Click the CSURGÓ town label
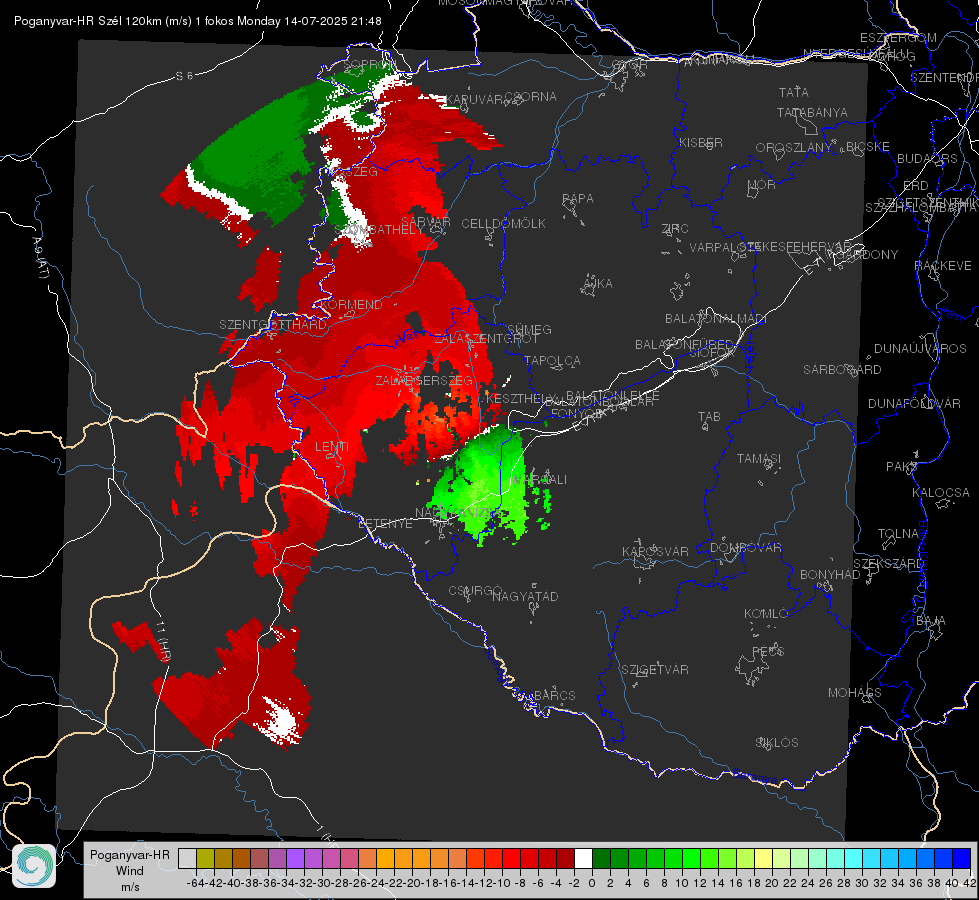The height and width of the screenshot is (900, 979). 475,591
